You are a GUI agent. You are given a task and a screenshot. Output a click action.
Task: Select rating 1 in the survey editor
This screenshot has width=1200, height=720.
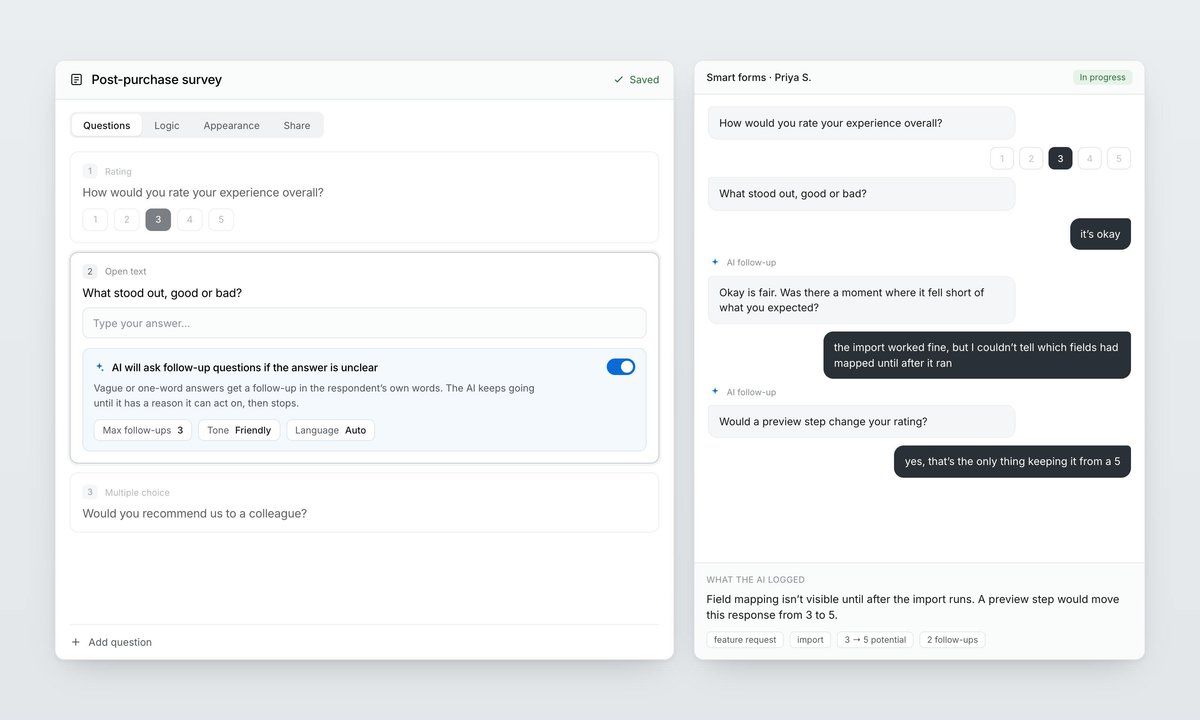coord(95,220)
